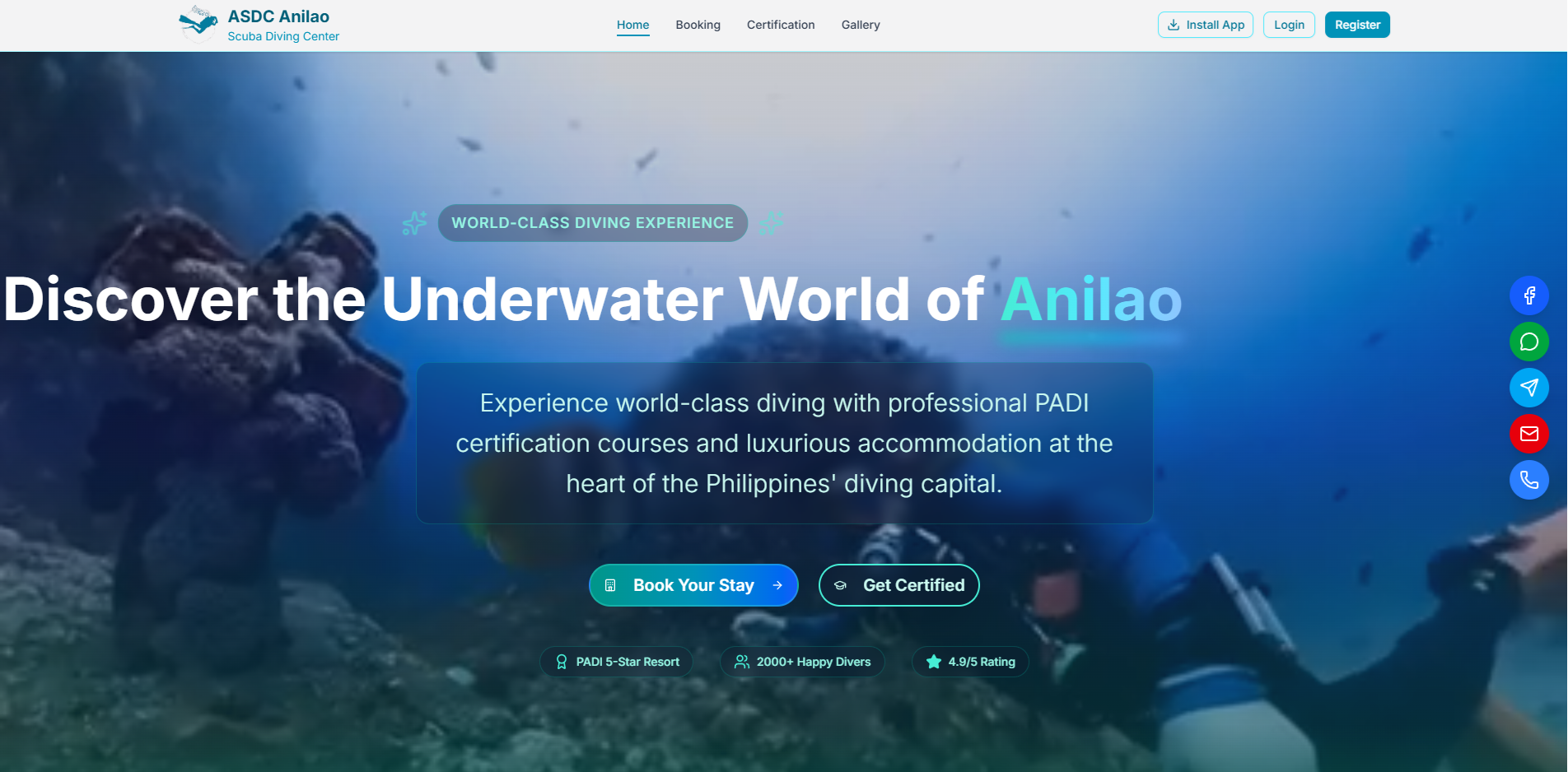Click the download icon in Install App
Image resolution: width=1568 pixels, height=772 pixels.
pyautogui.click(x=1174, y=25)
